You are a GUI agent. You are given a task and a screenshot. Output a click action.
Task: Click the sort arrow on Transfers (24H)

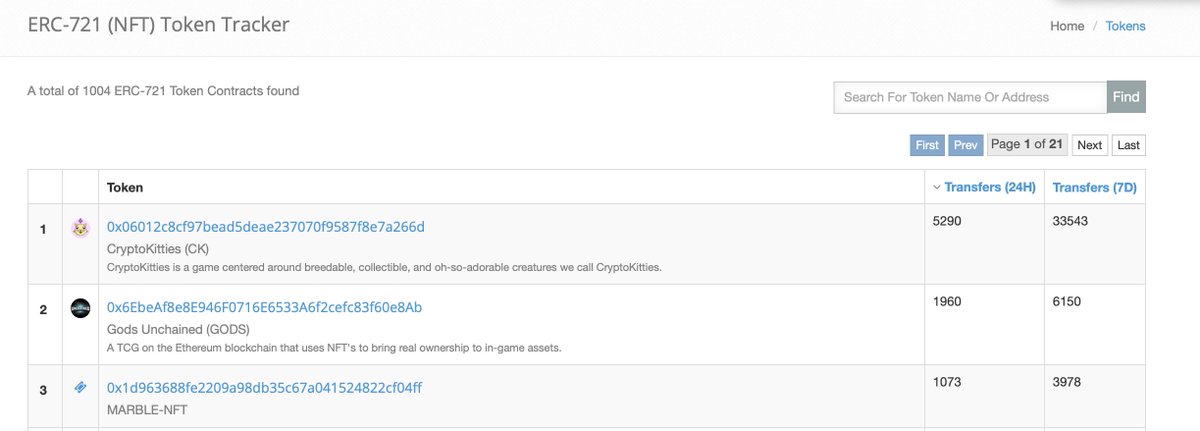[x=936, y=187]
